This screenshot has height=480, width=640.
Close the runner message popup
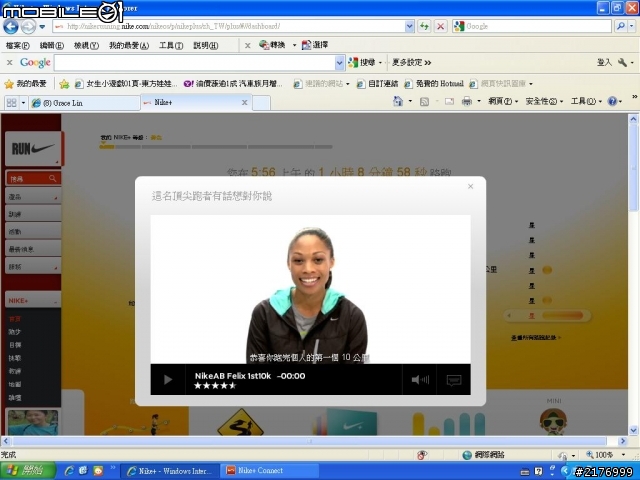tap(470, 187)
